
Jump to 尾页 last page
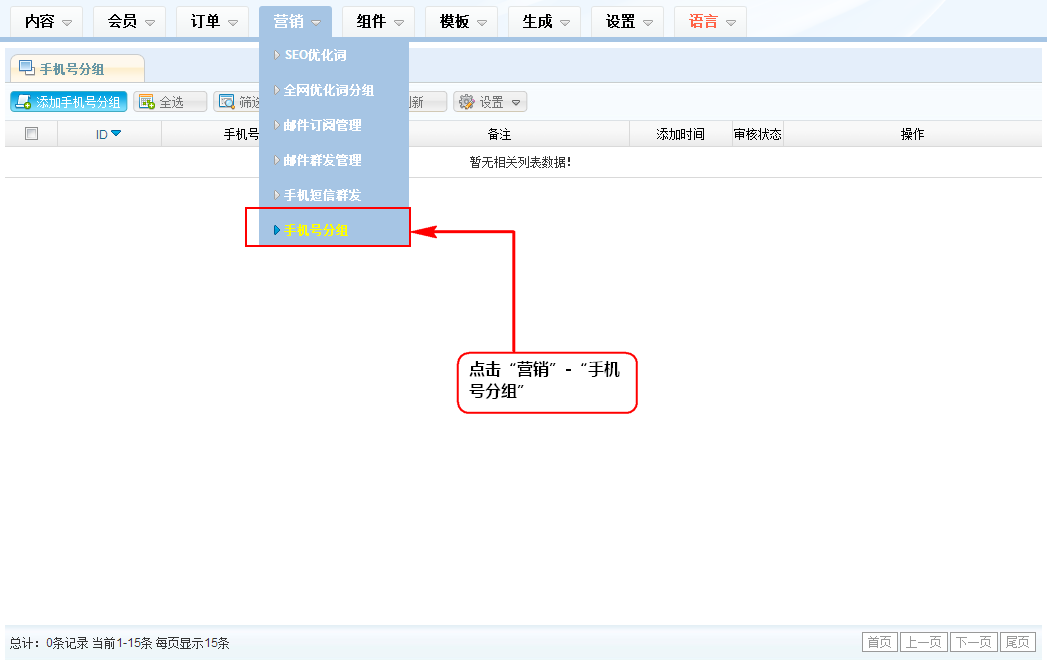(x=1017, y=642)
